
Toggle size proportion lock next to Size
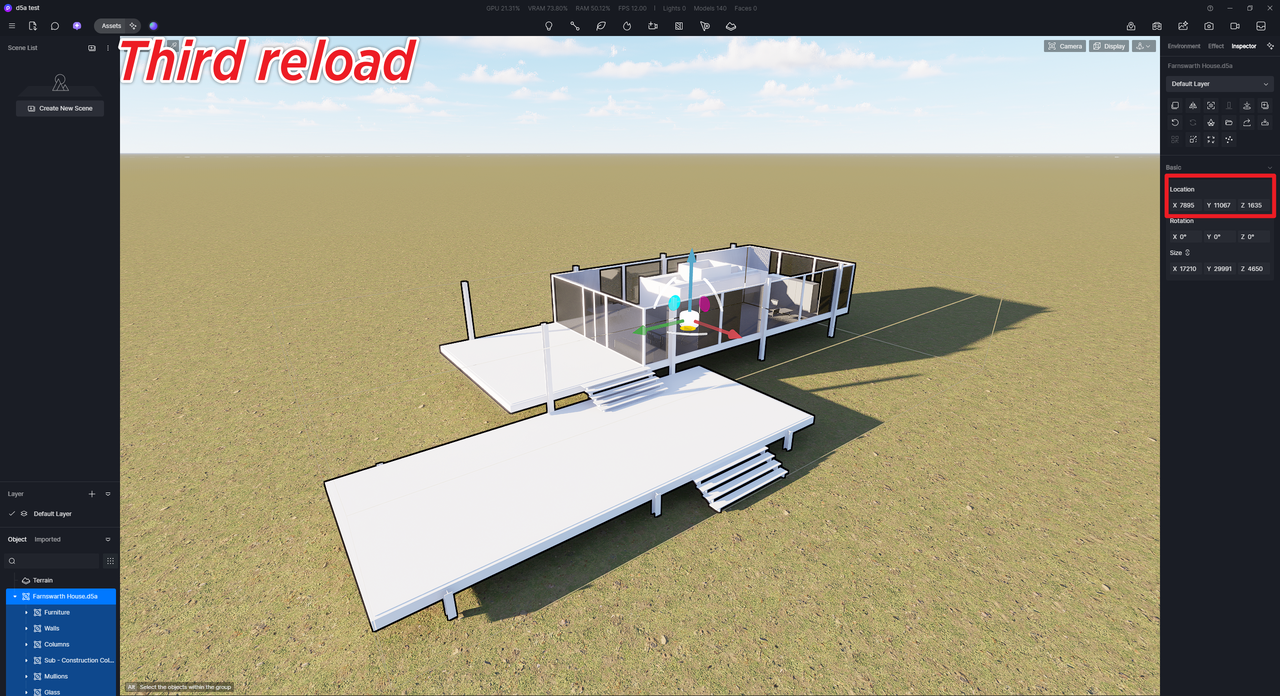point(1188,253)
